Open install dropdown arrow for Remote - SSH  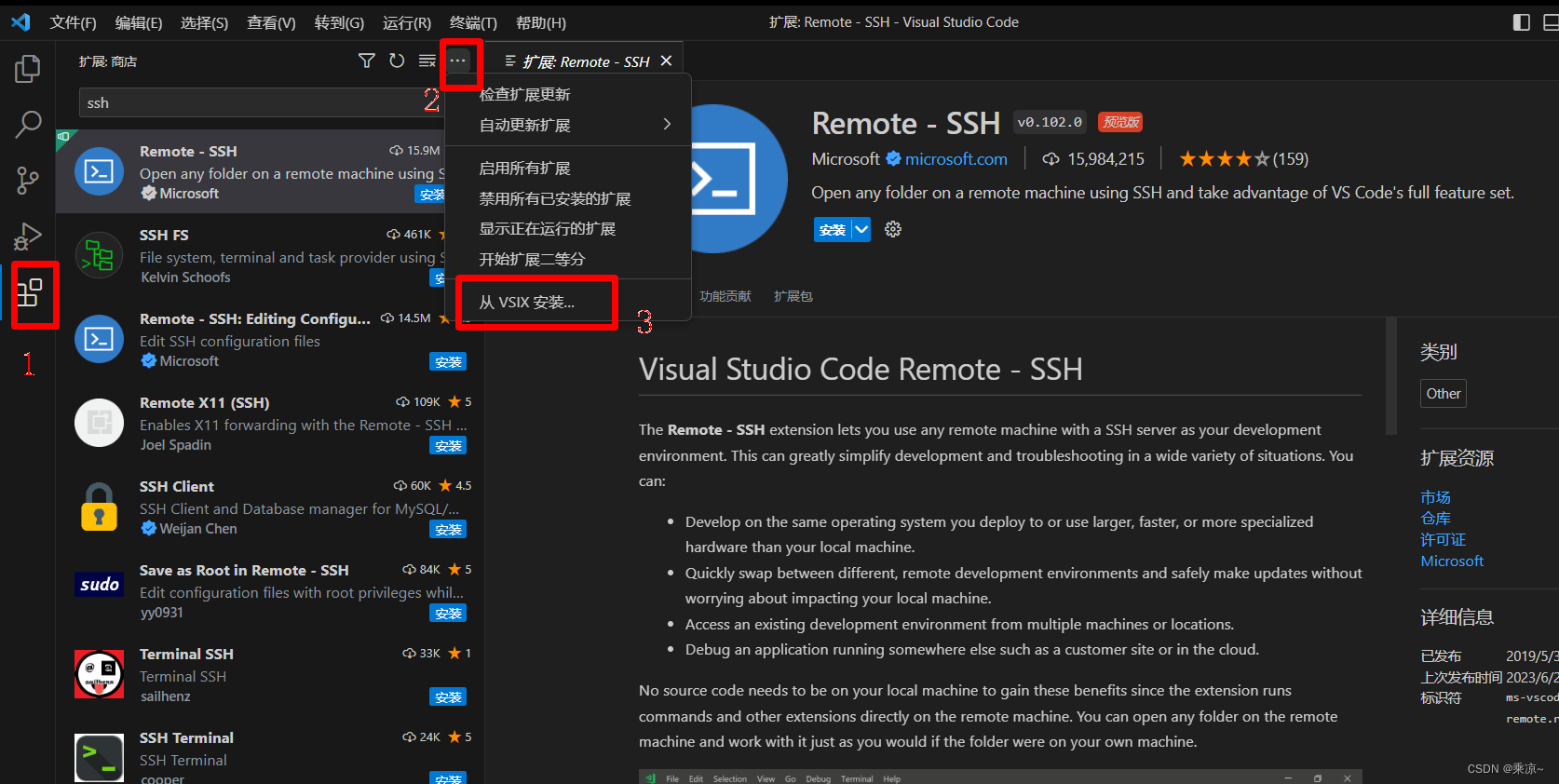(x=861, y=229)
